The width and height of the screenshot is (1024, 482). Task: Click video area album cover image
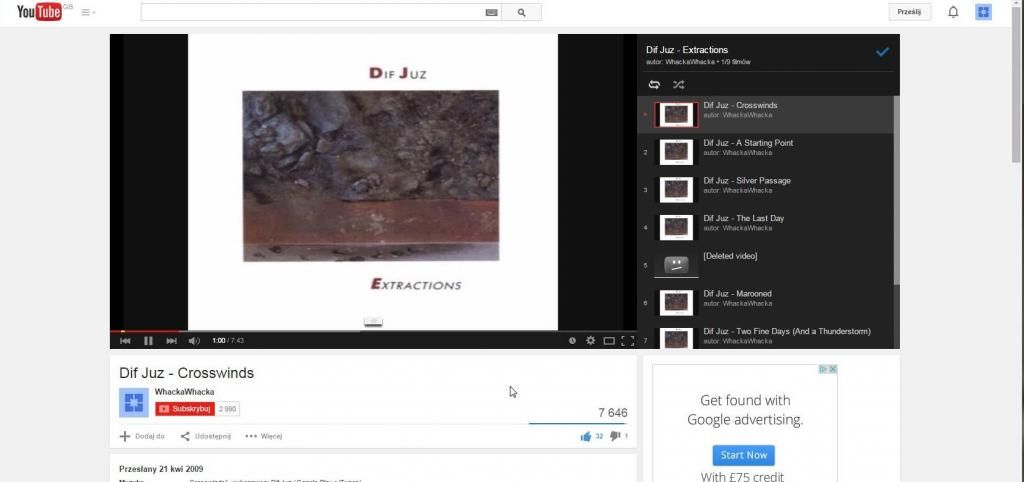click(370, 176)
